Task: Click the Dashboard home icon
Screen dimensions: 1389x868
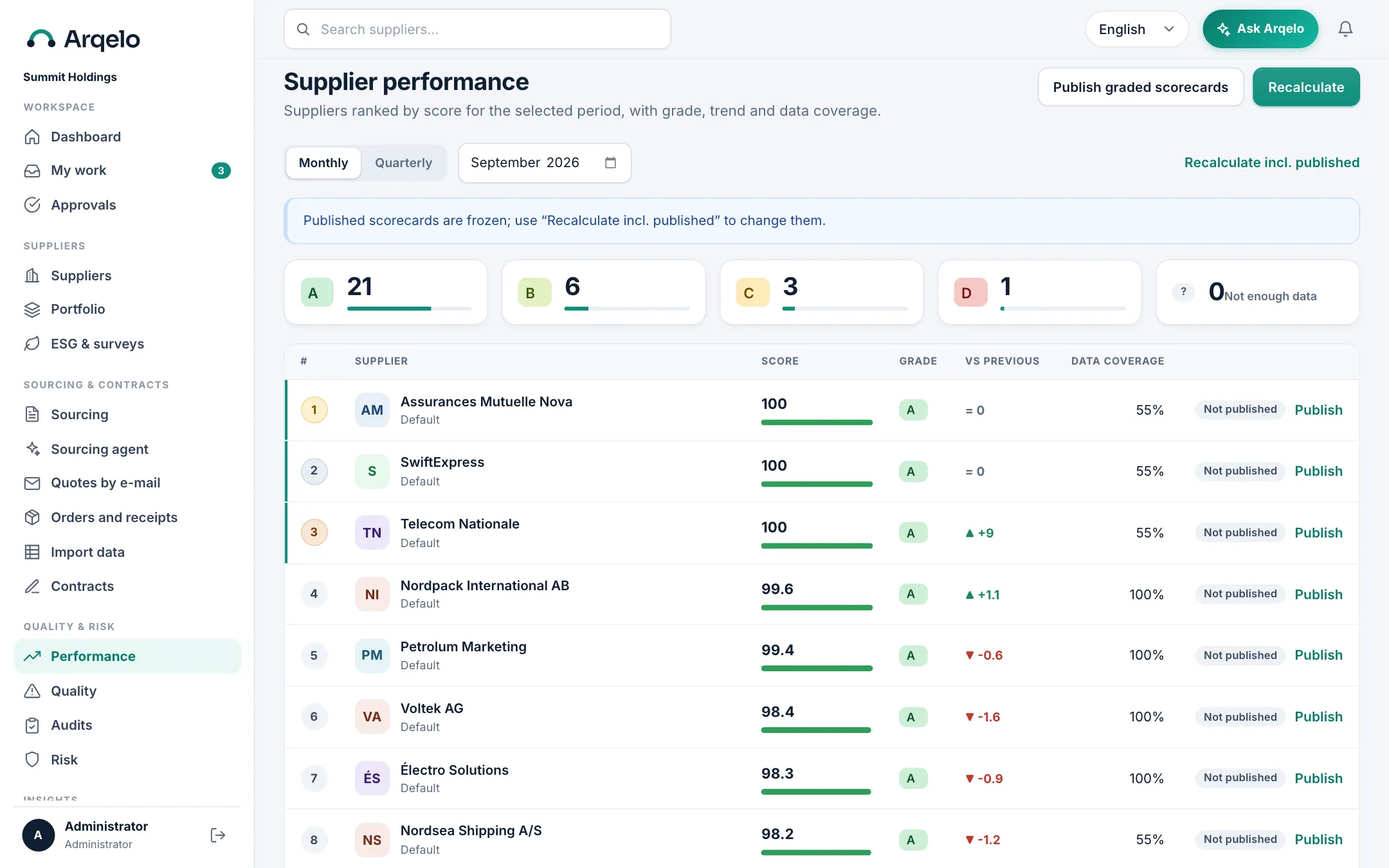Action: pos(32,137)
